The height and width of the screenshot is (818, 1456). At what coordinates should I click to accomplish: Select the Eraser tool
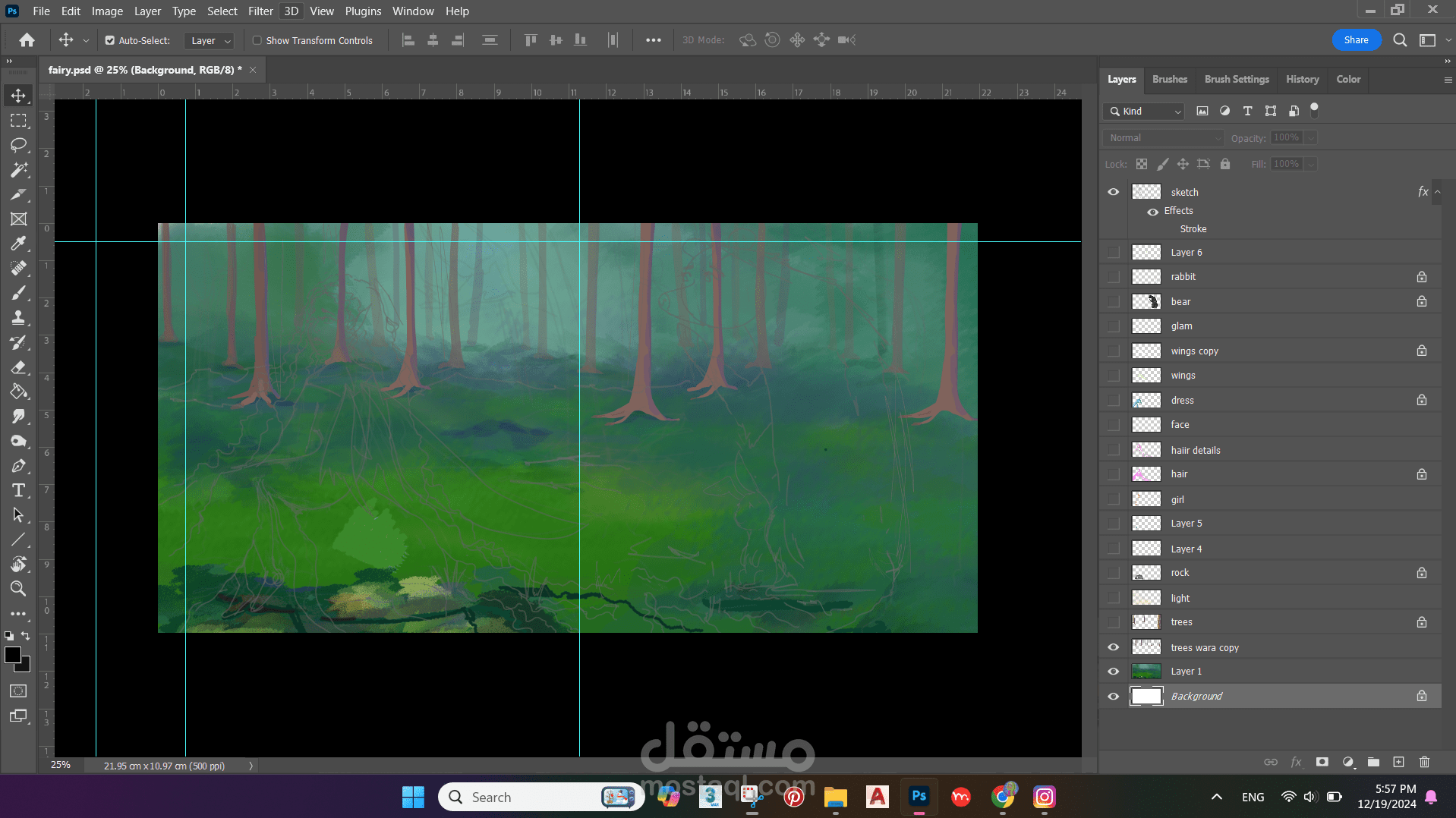click(x=18, y=367)
